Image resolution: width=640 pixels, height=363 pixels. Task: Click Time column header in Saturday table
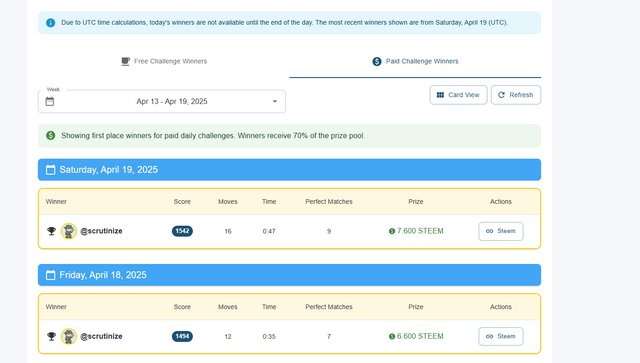coord(269,202)
